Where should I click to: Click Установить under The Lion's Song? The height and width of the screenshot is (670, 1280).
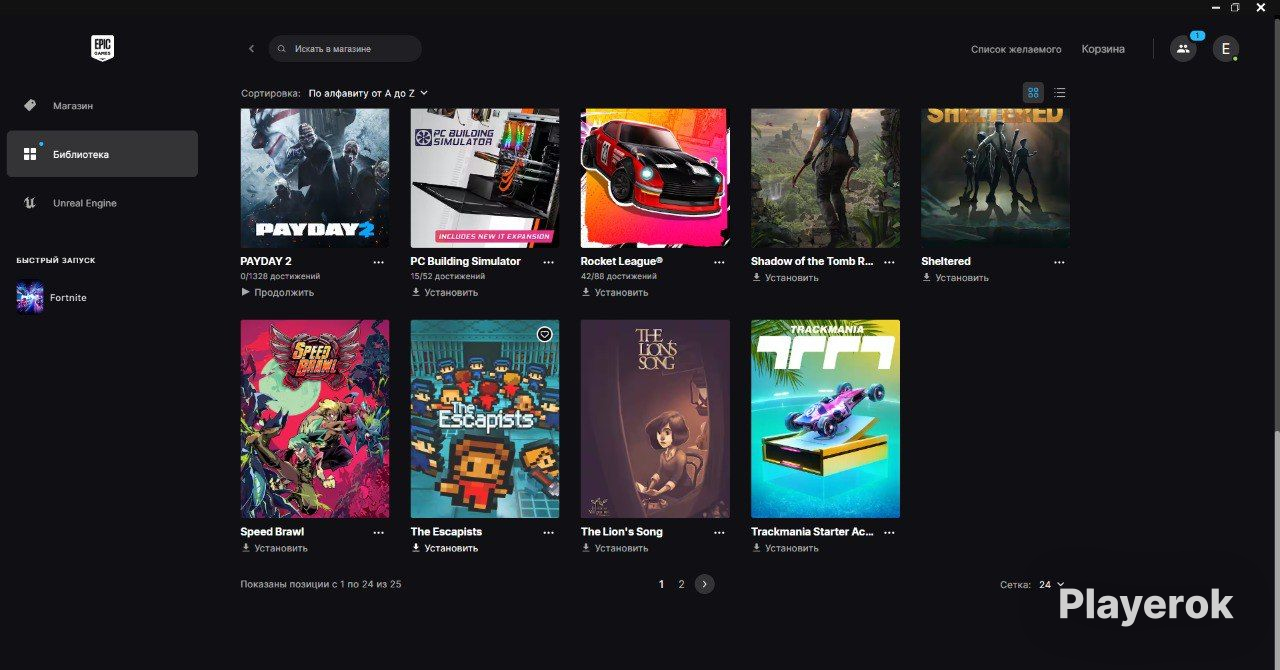(x=615, y=548)
